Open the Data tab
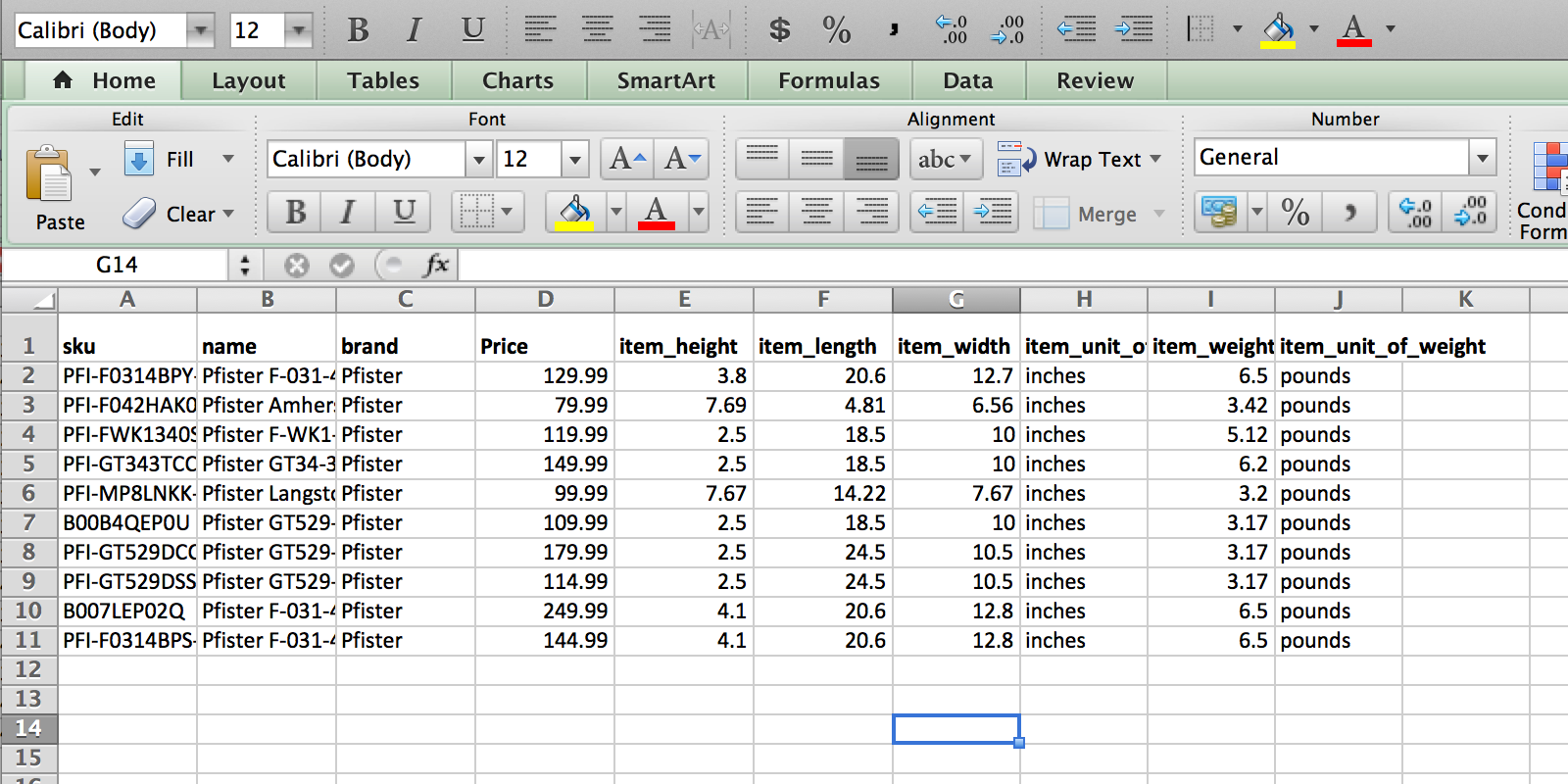Image resolution: width=1568 pixels, height=784 pixels. 968,80
